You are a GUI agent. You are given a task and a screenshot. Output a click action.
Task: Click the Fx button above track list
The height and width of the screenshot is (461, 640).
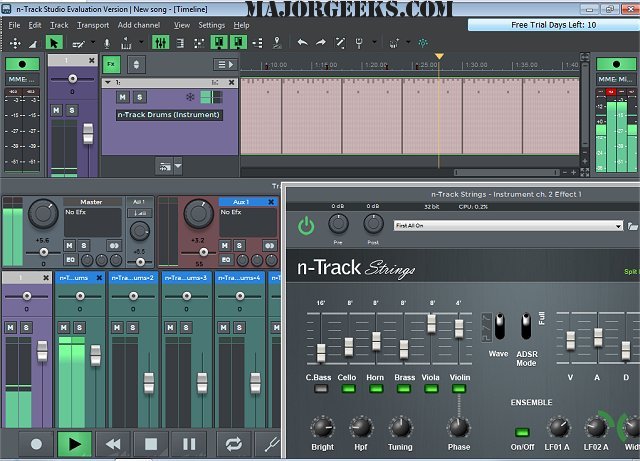110,63
